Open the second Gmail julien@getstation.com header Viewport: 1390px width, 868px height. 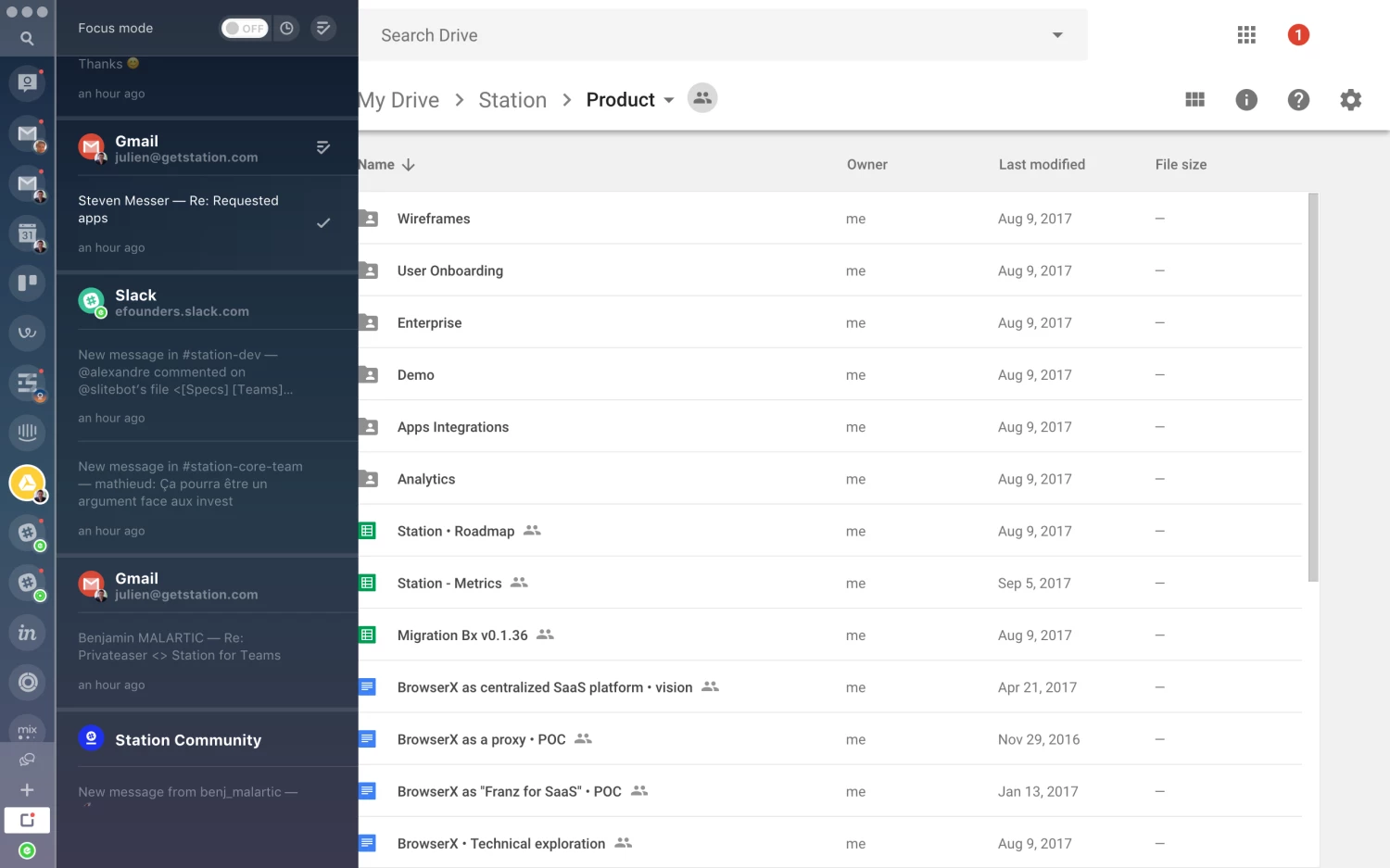(207, 585)
